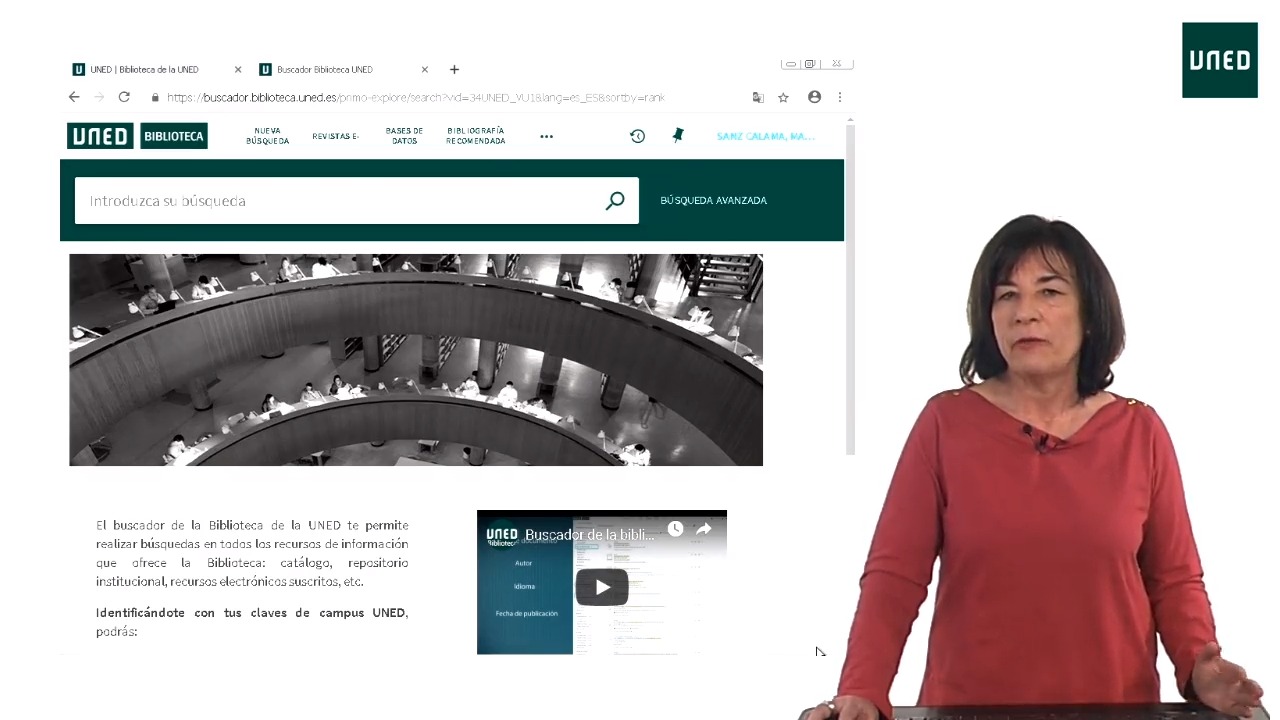1280x720 pixels.
Task: Expand more options with the ellipsis
Action: (546, 136)
